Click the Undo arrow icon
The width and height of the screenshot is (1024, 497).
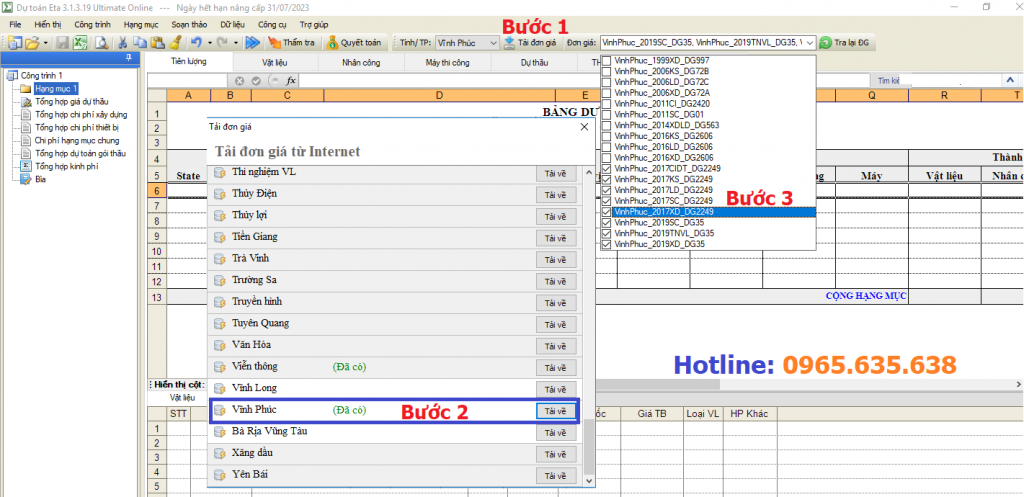pos(196,43)
